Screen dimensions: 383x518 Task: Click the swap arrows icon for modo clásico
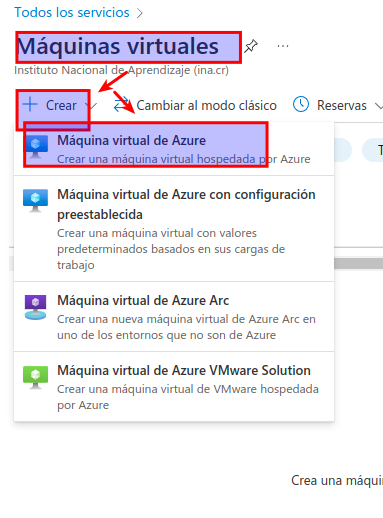click(121, 105)
